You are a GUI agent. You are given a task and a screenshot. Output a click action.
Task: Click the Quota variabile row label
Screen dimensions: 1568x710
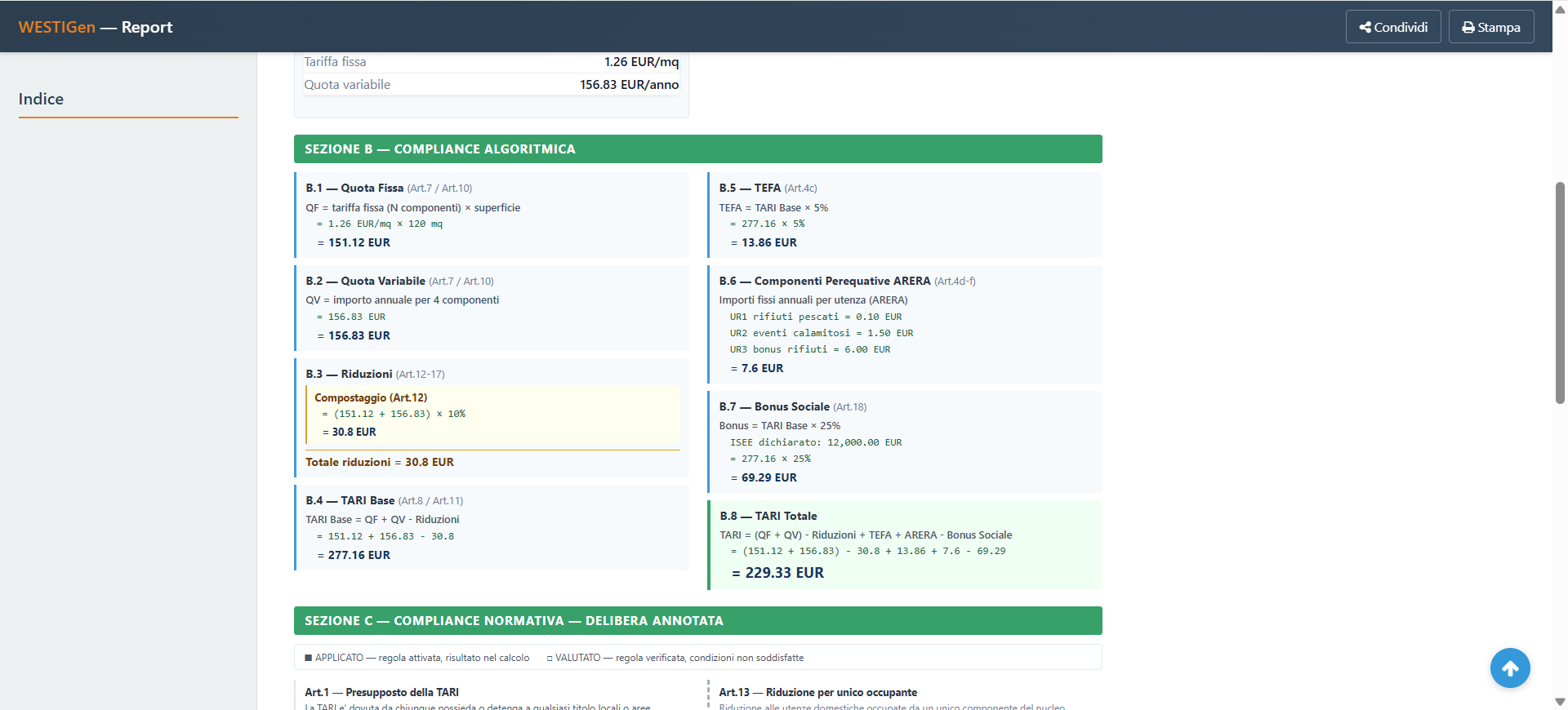347,85
